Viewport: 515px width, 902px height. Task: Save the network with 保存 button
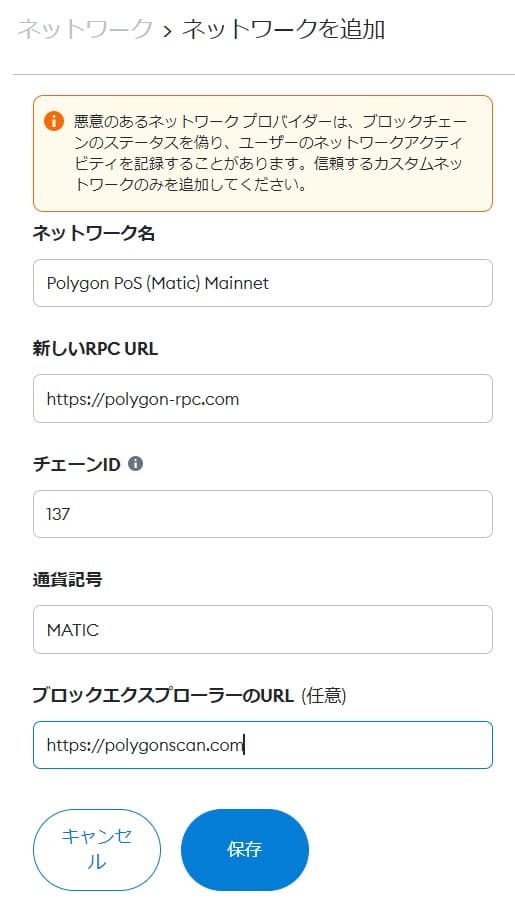click(245, 850)
